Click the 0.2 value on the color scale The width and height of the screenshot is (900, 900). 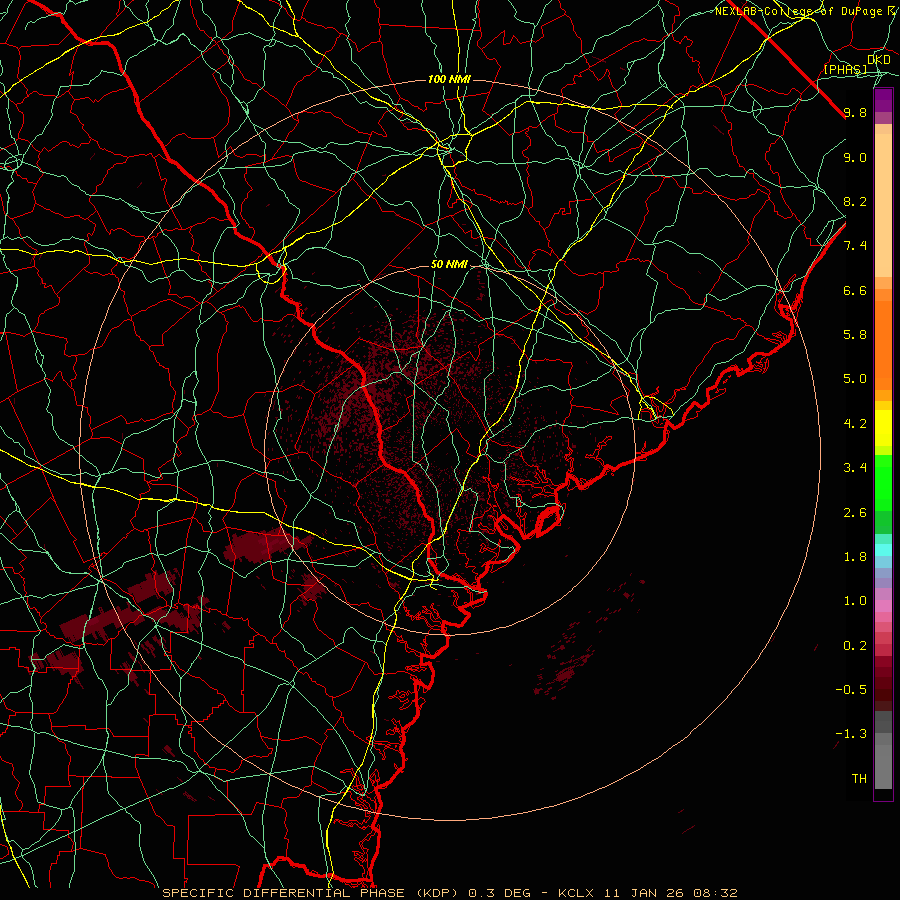855,645
